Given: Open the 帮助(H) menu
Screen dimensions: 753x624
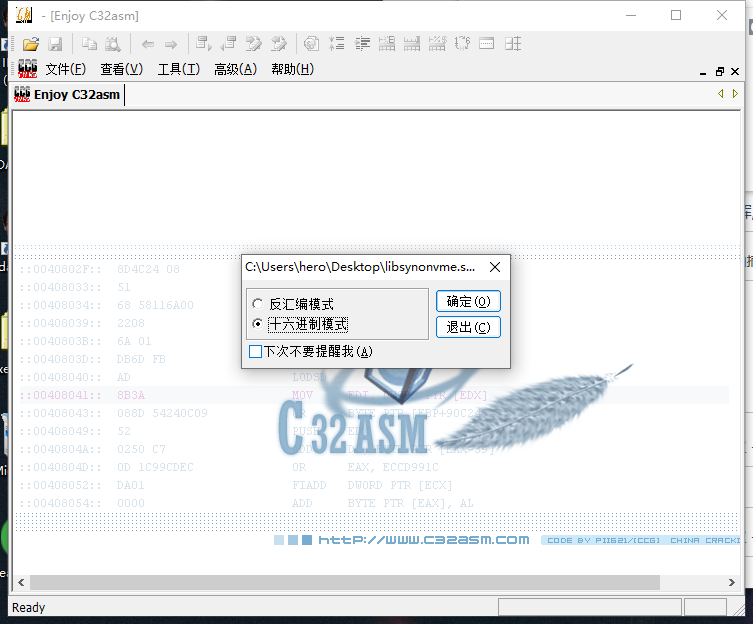Looking at the screenshot, I should (292, 69).
